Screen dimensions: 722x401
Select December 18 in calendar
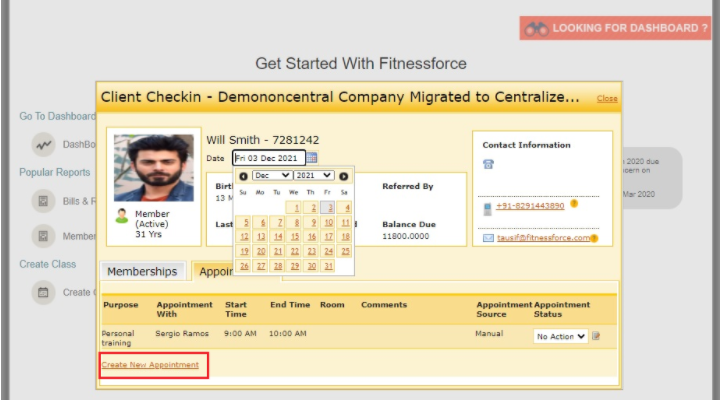[x=345, y=236]
